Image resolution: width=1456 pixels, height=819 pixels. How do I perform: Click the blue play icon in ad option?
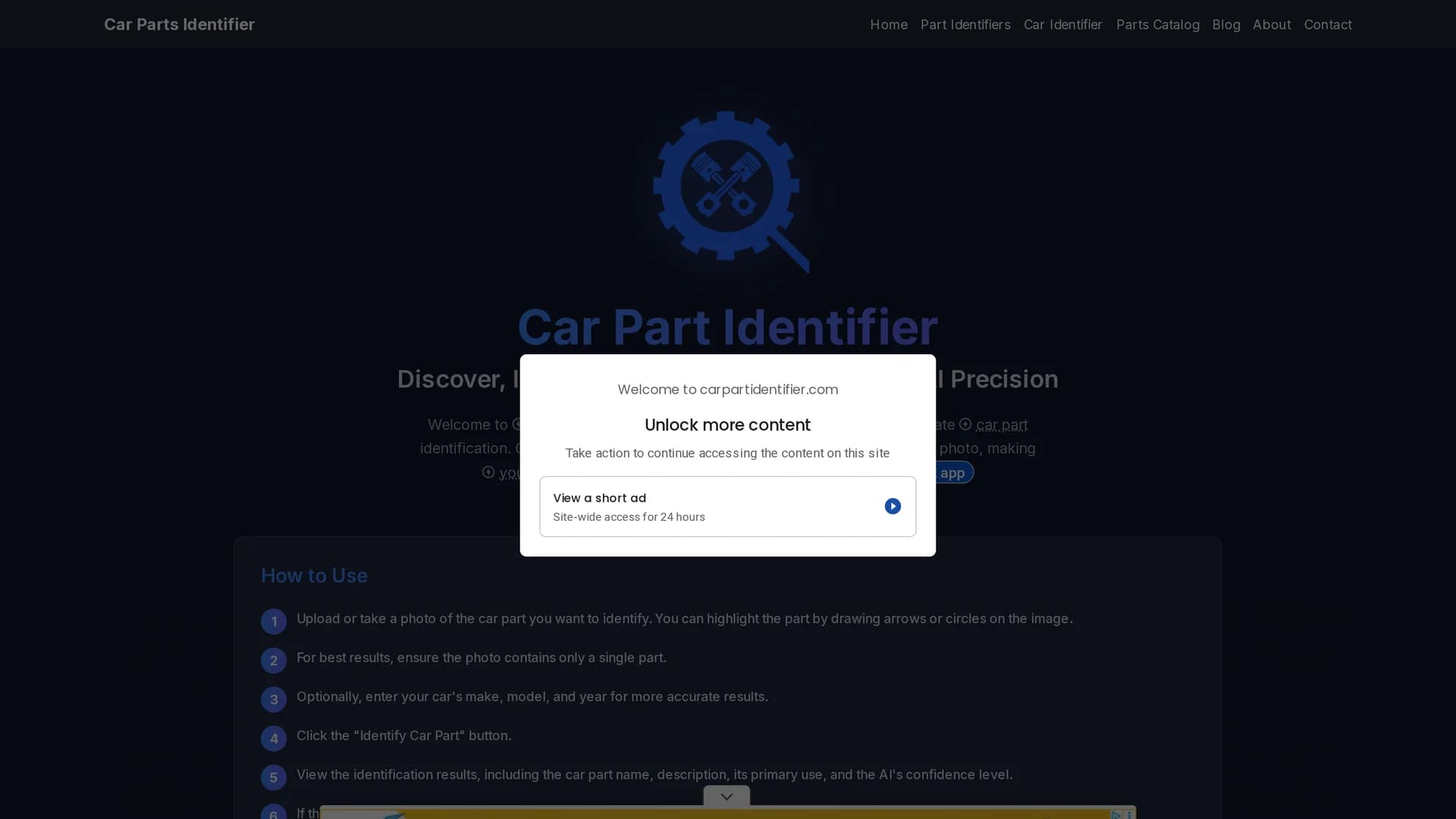pyautogui.click(x=893, y=506)
